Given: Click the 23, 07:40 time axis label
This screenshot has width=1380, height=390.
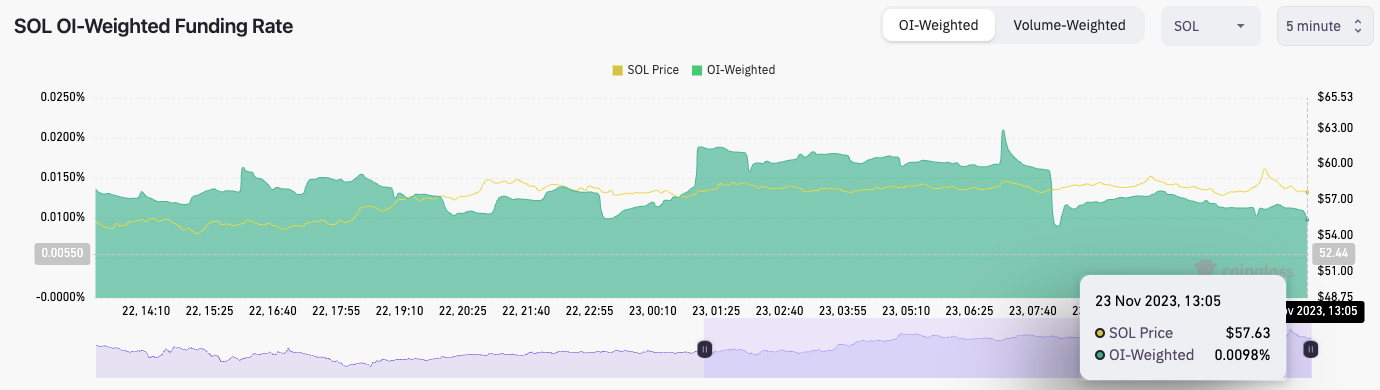Looking at the screenshot, I should click(x=1032, y=311).
